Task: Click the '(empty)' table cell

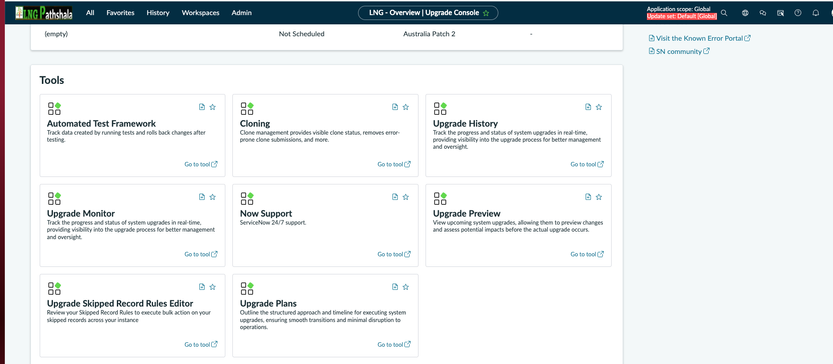Action: 56,34
